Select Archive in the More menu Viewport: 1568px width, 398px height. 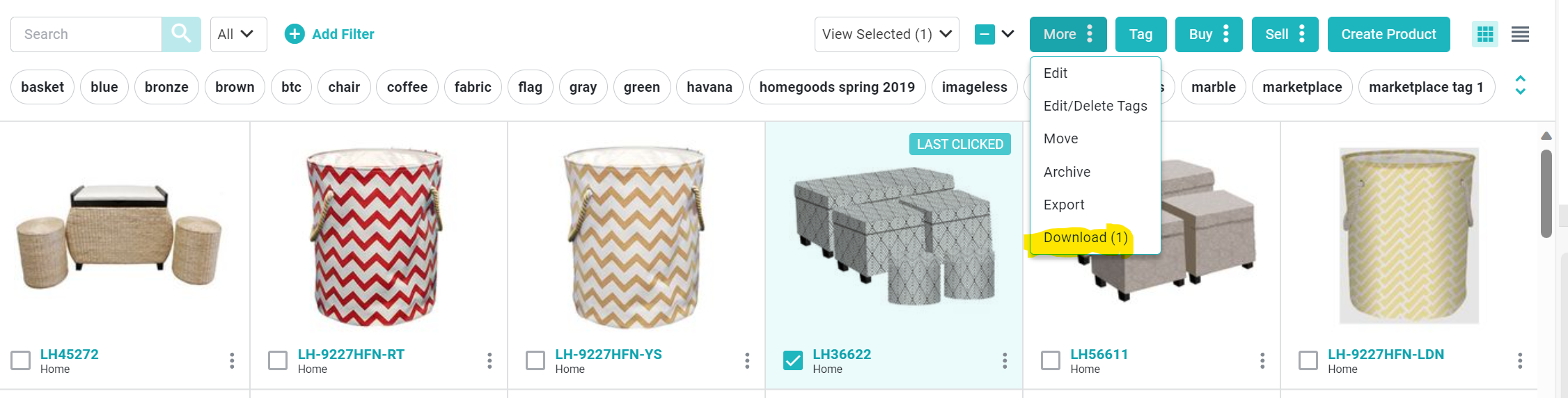pyautogui.click(x=1067, y=172)
